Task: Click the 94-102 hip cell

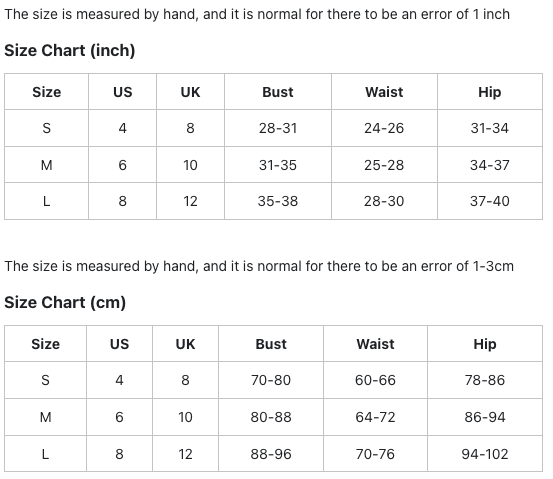Action: (485, 454)
